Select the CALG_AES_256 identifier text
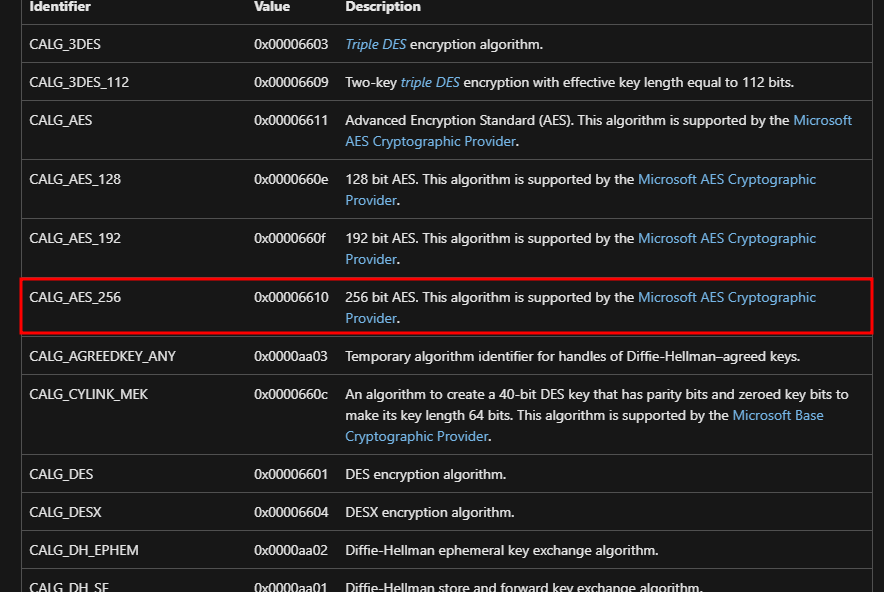Screen dimensions: 884x592 point(75,298)
